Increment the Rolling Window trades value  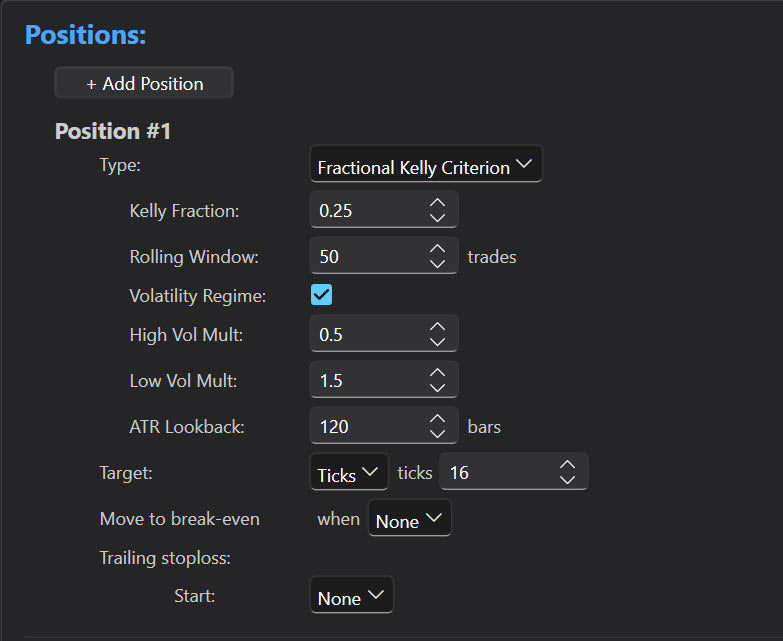coord(437,249)
